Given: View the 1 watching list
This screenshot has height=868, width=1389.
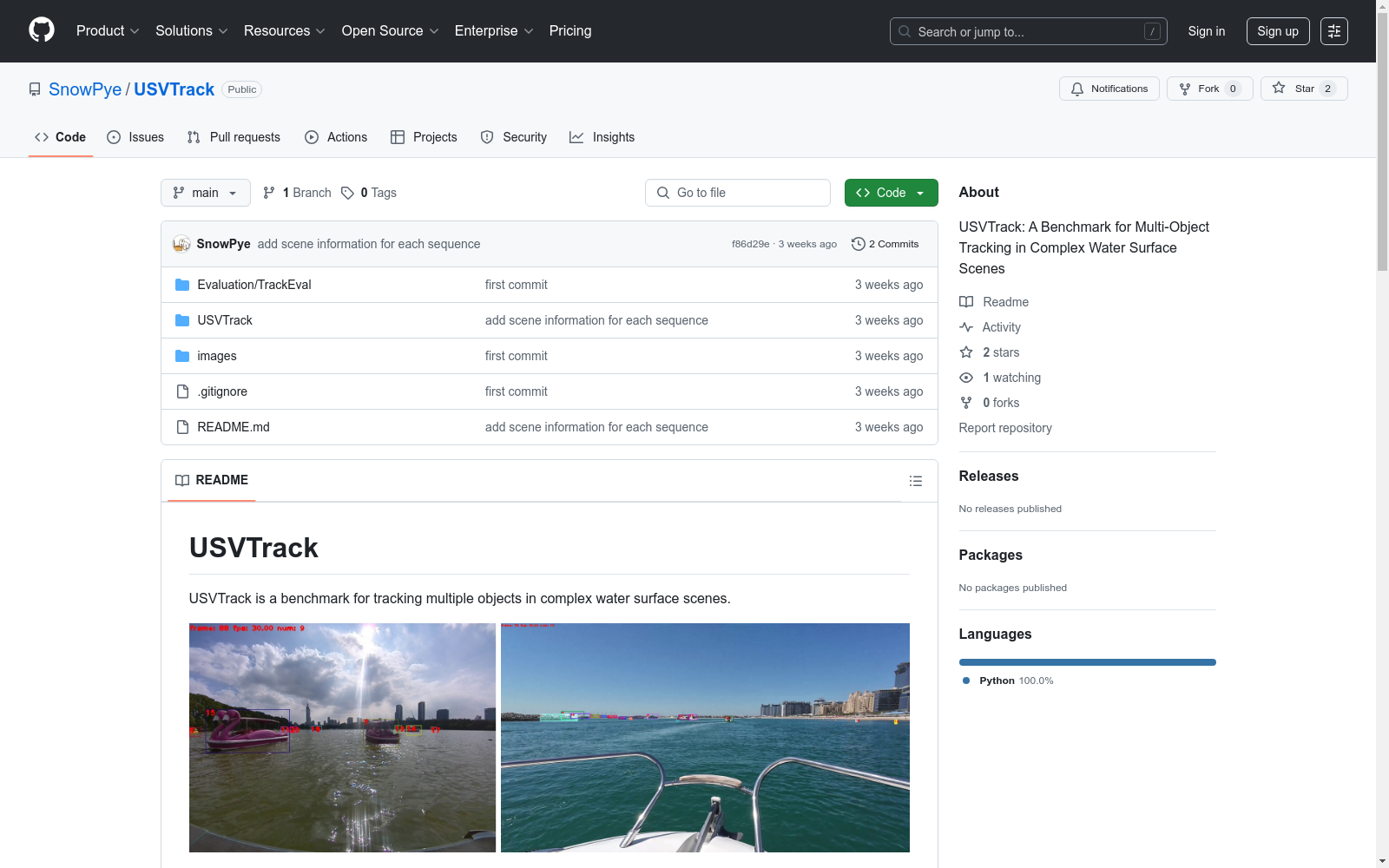Looking at the screenshot, I should 1000,378.
